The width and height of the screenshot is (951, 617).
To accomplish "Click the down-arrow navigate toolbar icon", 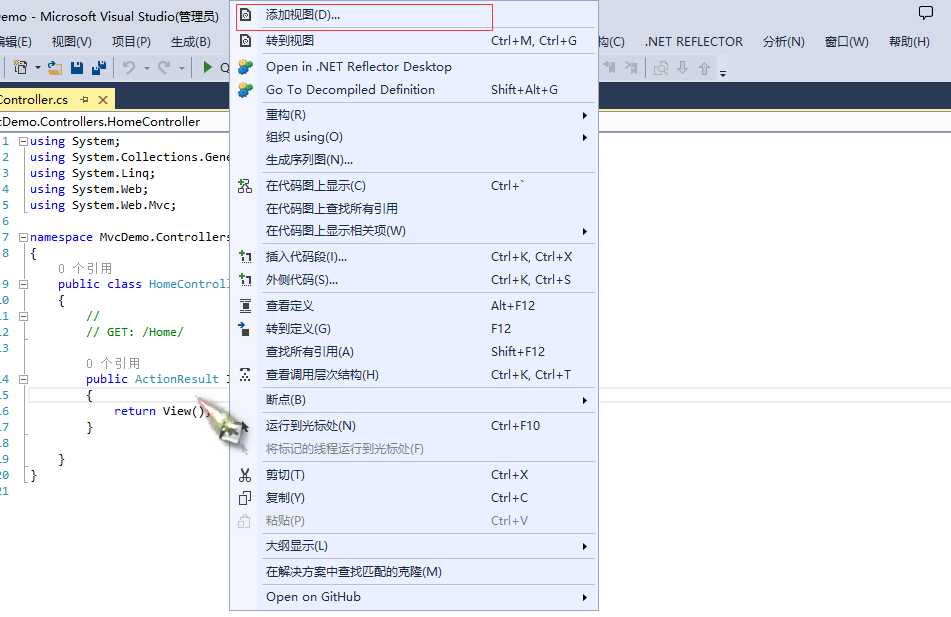I will click(682, 67).
